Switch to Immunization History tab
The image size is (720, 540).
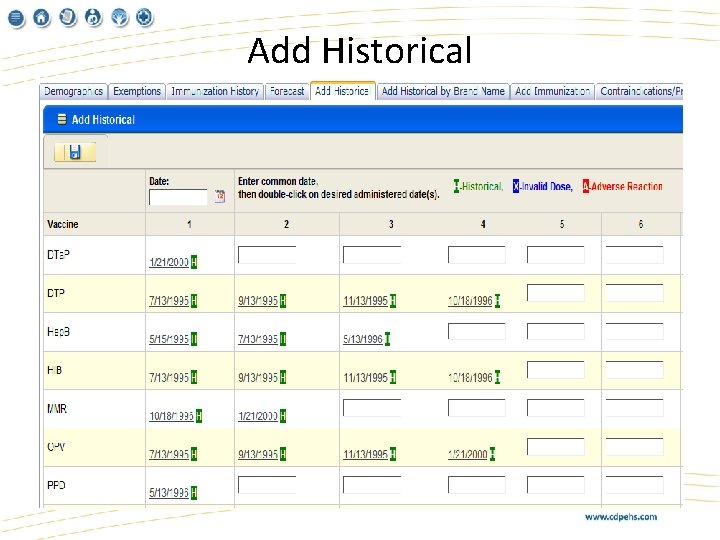coord(215,91)
